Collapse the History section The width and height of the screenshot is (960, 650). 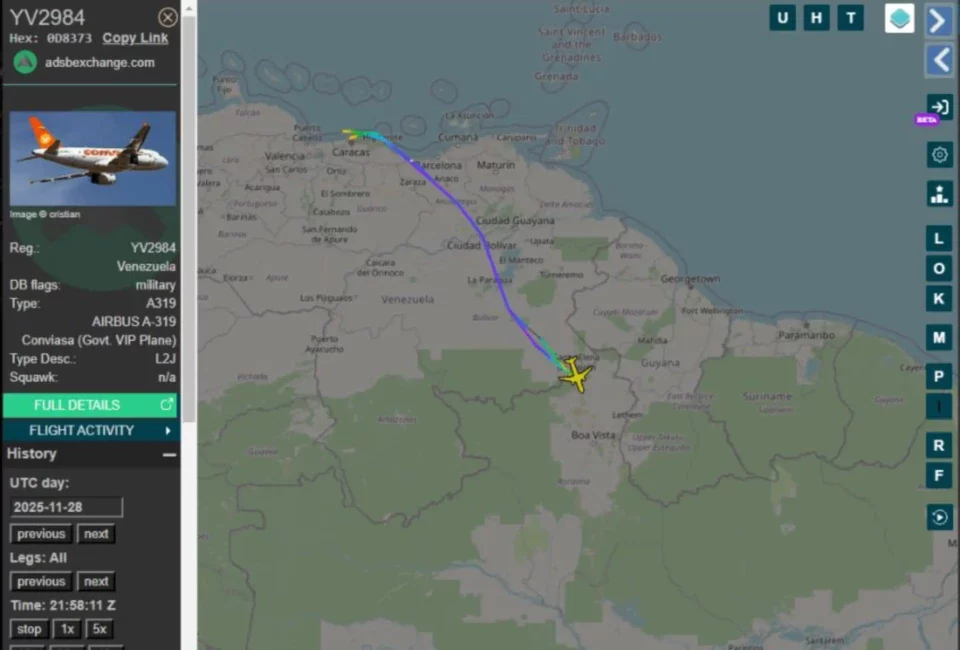click(x=170, y=455)
